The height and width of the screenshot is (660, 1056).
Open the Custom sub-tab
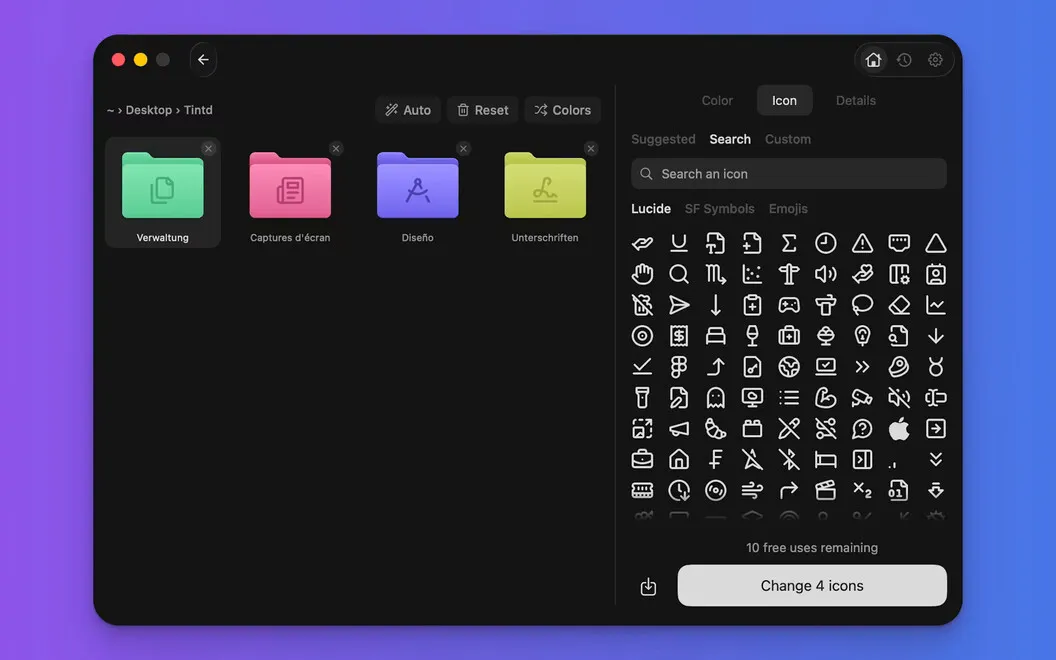pyautogui.click(x=787, y=139)
